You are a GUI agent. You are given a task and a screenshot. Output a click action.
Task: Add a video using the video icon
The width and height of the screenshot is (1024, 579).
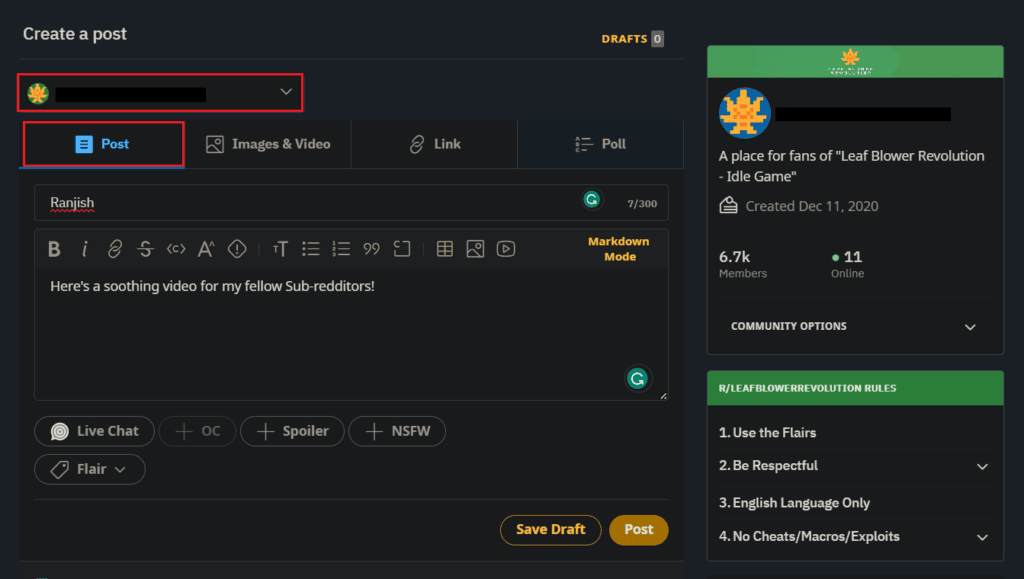point(505,248)
